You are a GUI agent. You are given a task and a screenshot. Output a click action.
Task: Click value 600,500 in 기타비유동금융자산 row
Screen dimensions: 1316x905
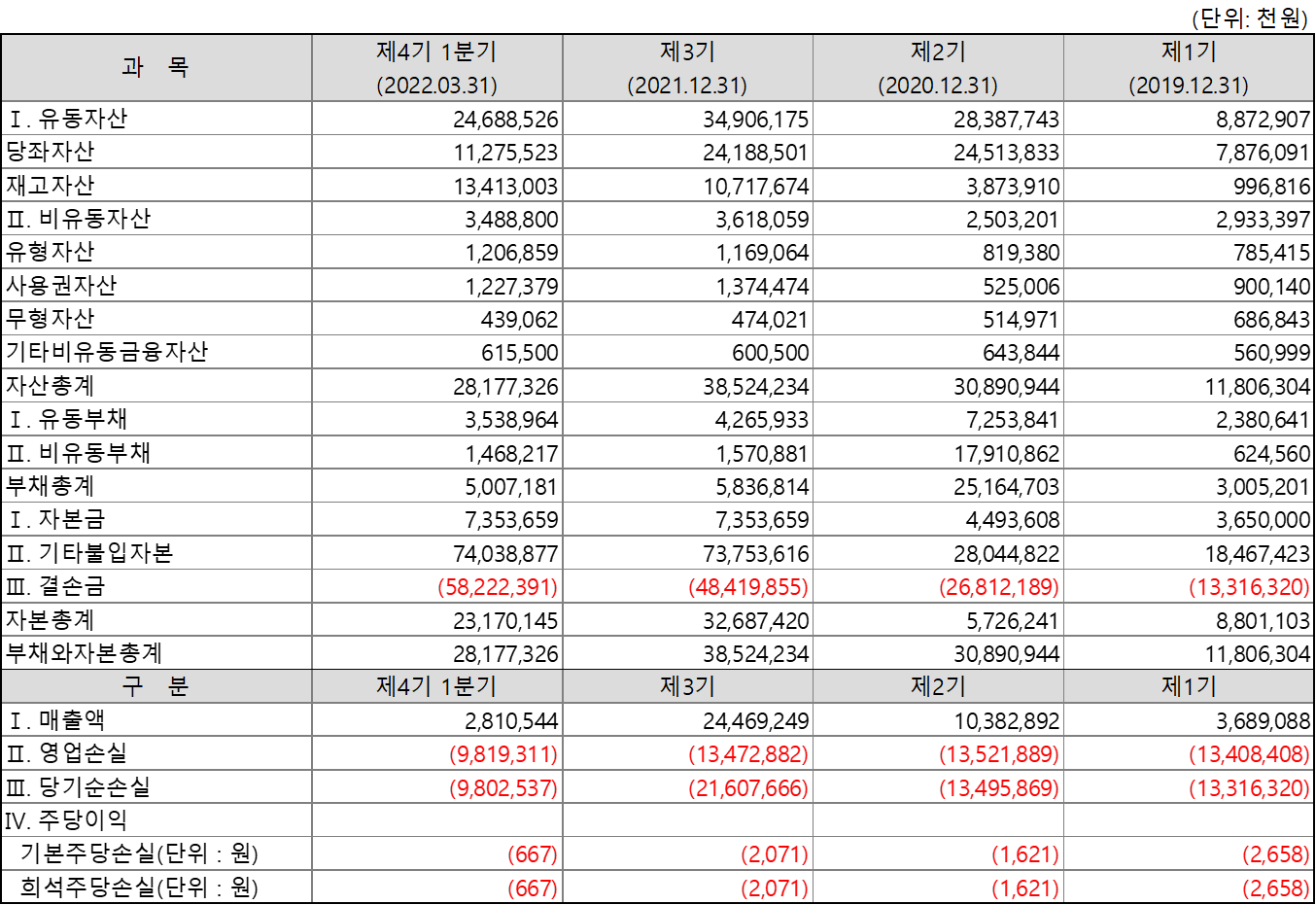click(x=771, y=353)
